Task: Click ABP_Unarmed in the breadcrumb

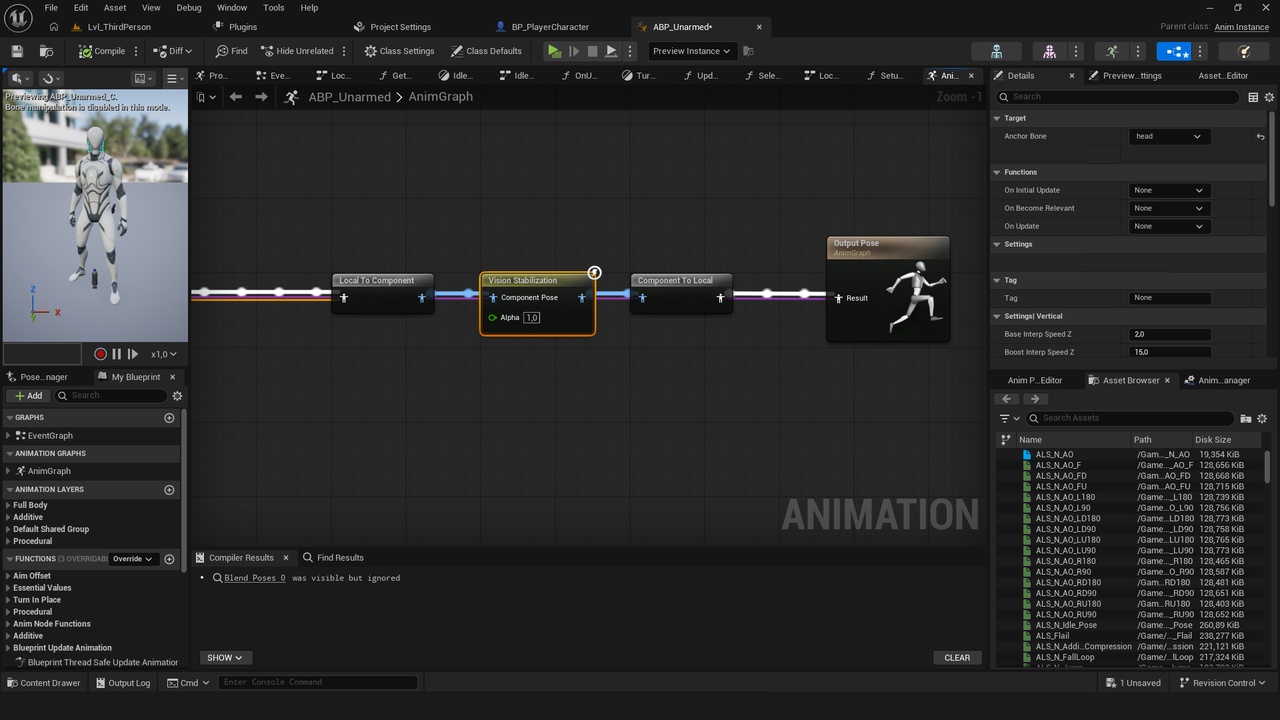Action: click(x=349, y=97)
